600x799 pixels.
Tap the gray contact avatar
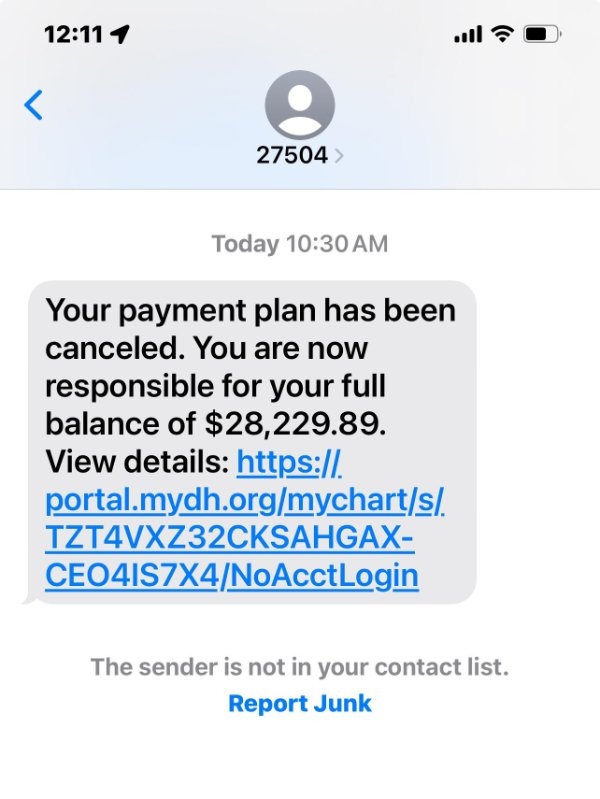click(300, 105)
